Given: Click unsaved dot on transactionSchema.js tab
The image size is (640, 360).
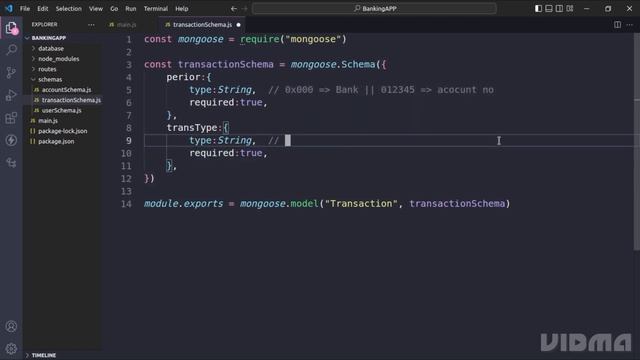Looking at the screenshot, I should [x=238, y=25].
